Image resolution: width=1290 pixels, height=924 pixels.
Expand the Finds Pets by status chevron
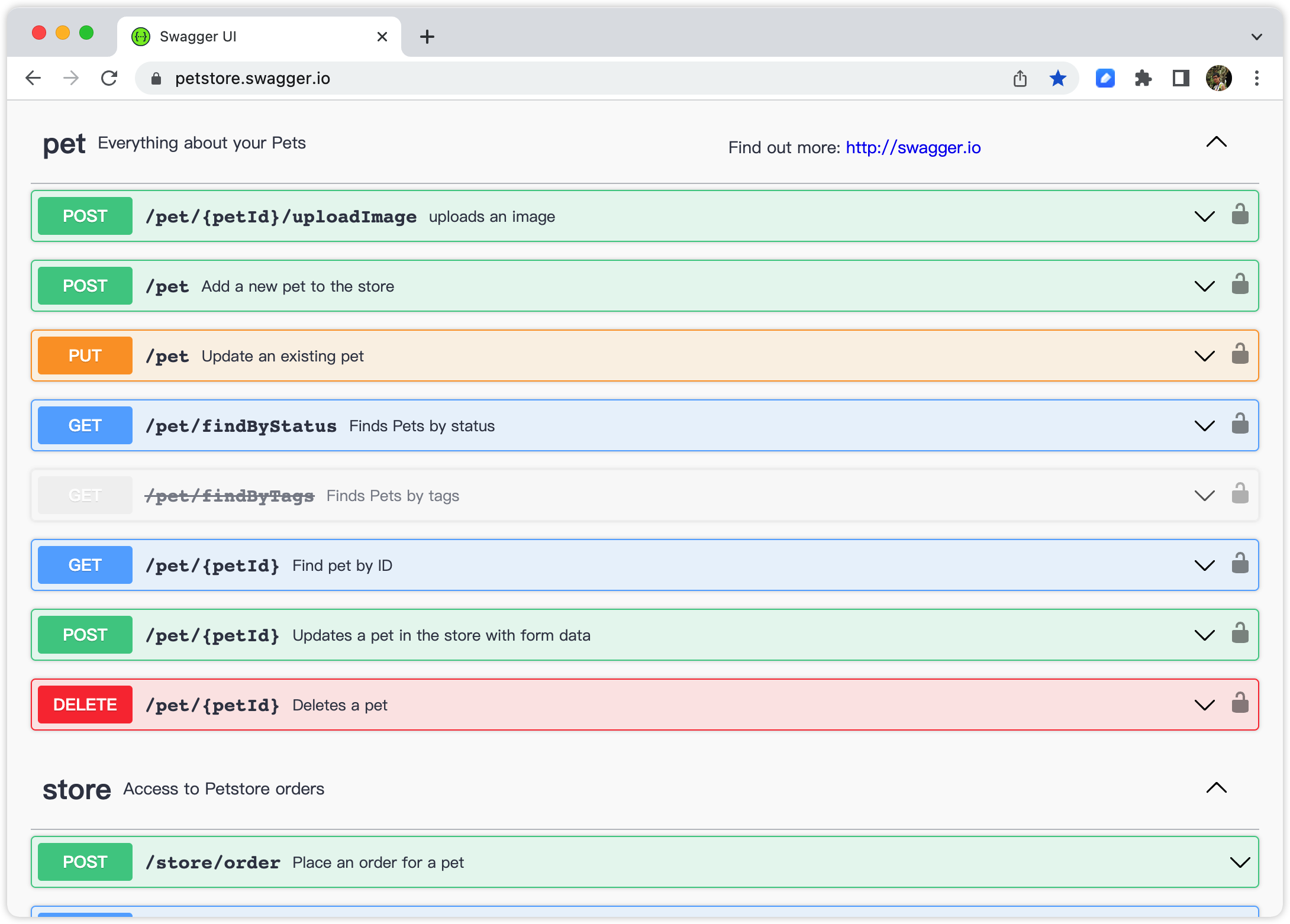(1204, 426)
